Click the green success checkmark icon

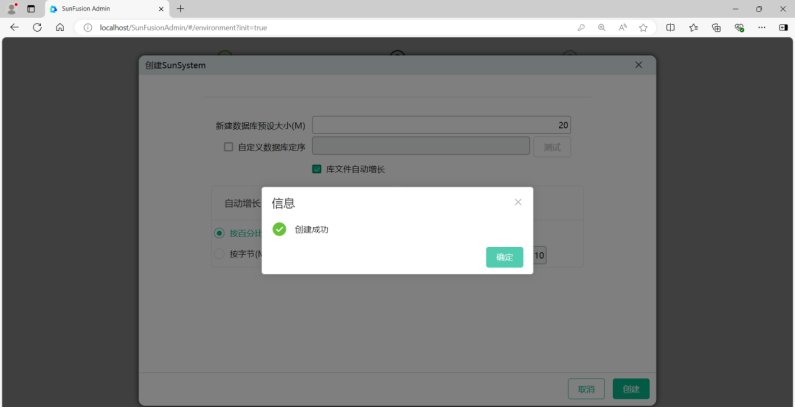[279, 229]
